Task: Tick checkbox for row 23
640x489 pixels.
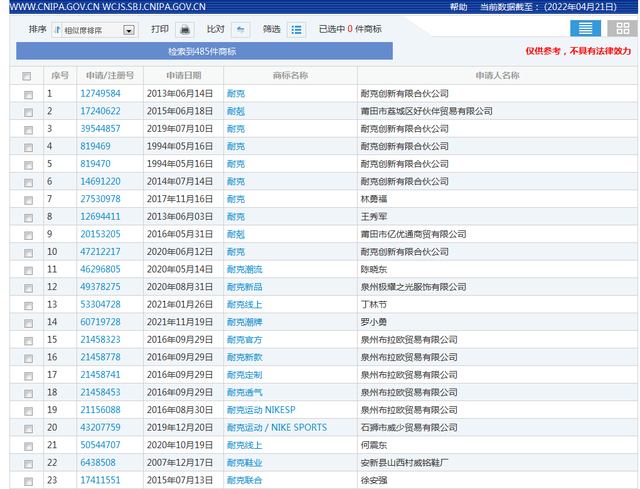Action: (28, 481)
